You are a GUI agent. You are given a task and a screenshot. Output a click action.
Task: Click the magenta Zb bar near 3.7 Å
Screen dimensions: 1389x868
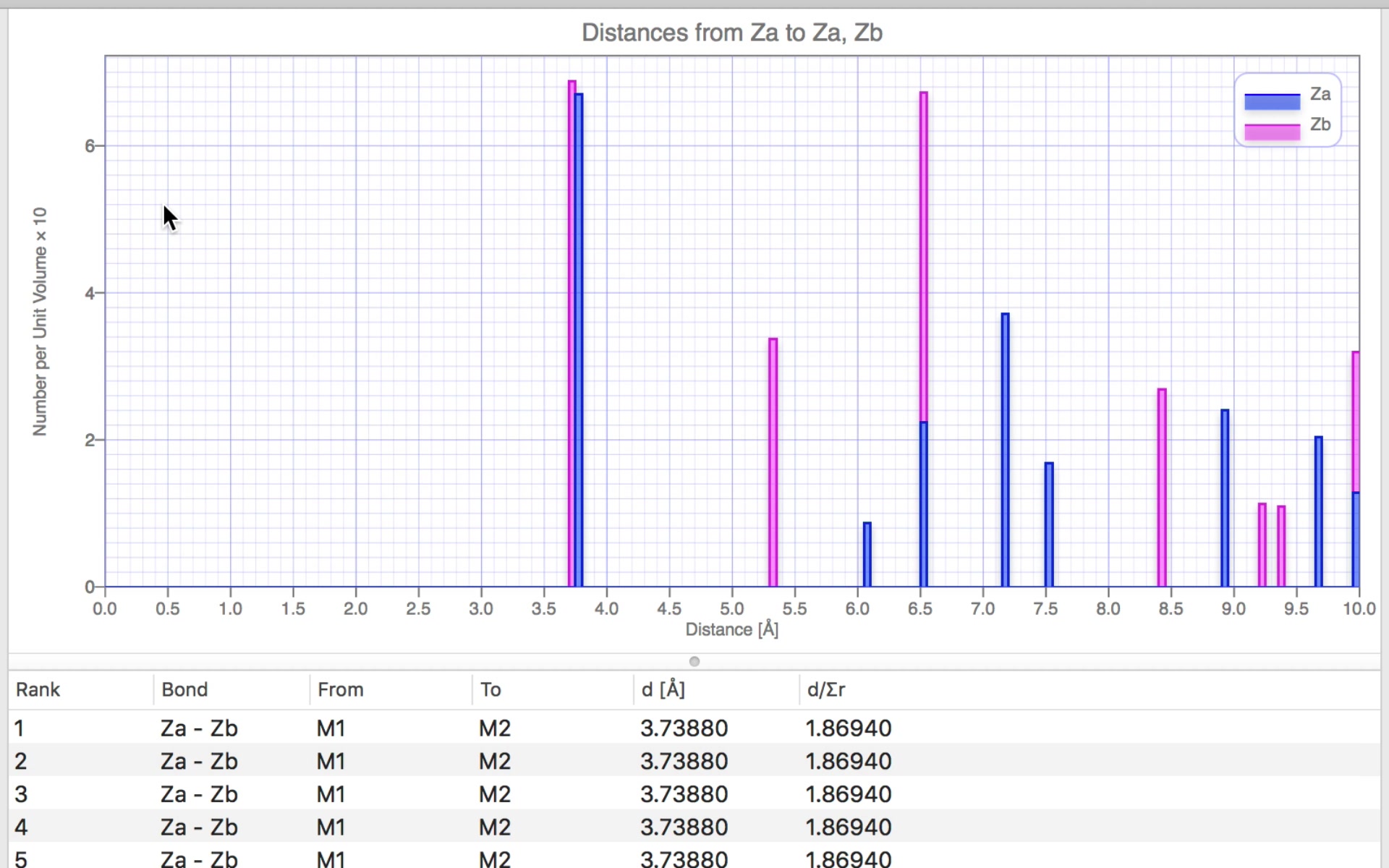tap(572, 333)
